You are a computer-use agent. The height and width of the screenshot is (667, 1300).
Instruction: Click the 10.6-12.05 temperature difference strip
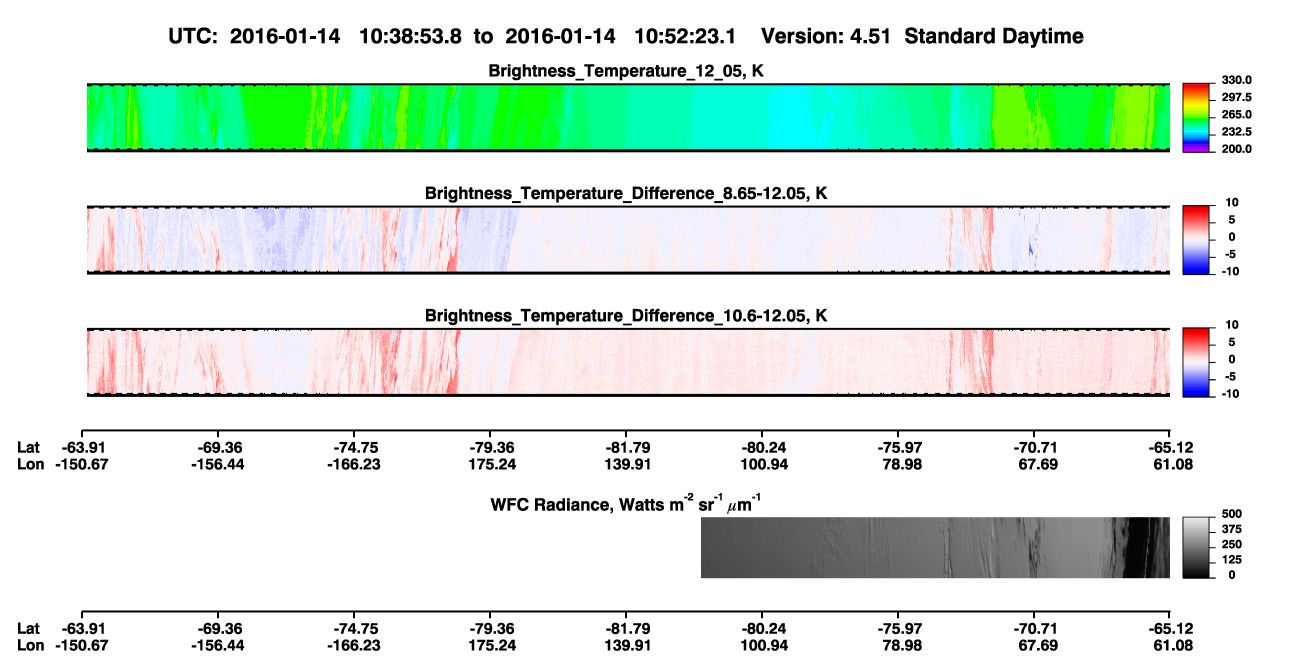pyautogui.click(x=628, y=362)
